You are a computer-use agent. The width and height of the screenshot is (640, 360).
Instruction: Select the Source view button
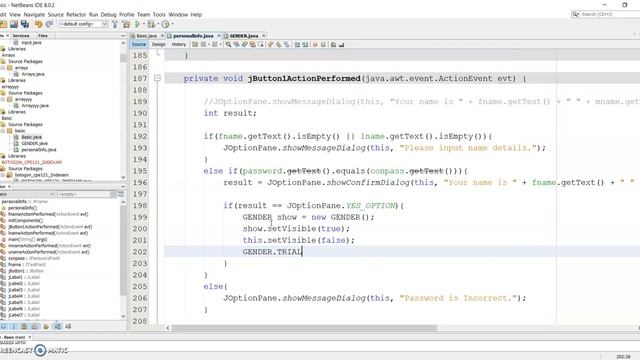pyautogui.click(x=139, y=44)
